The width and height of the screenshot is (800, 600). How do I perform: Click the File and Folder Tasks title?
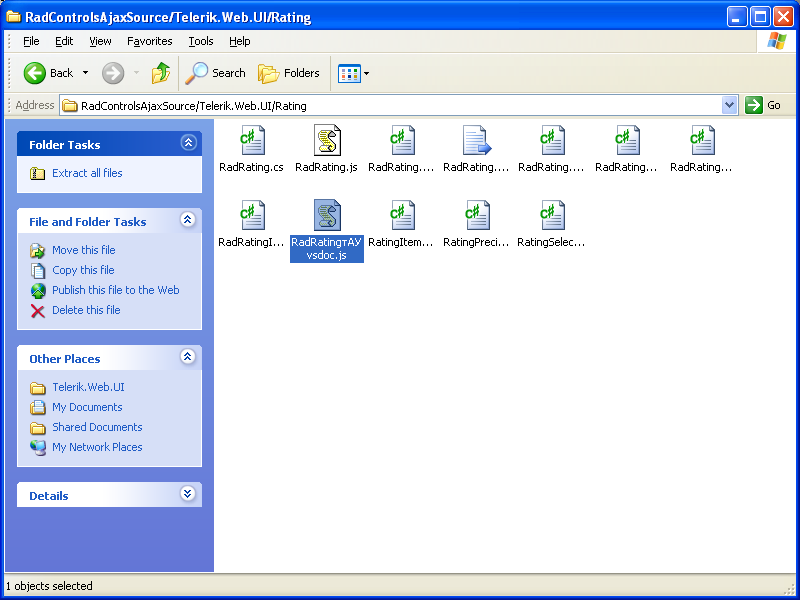tap(88, 222)
